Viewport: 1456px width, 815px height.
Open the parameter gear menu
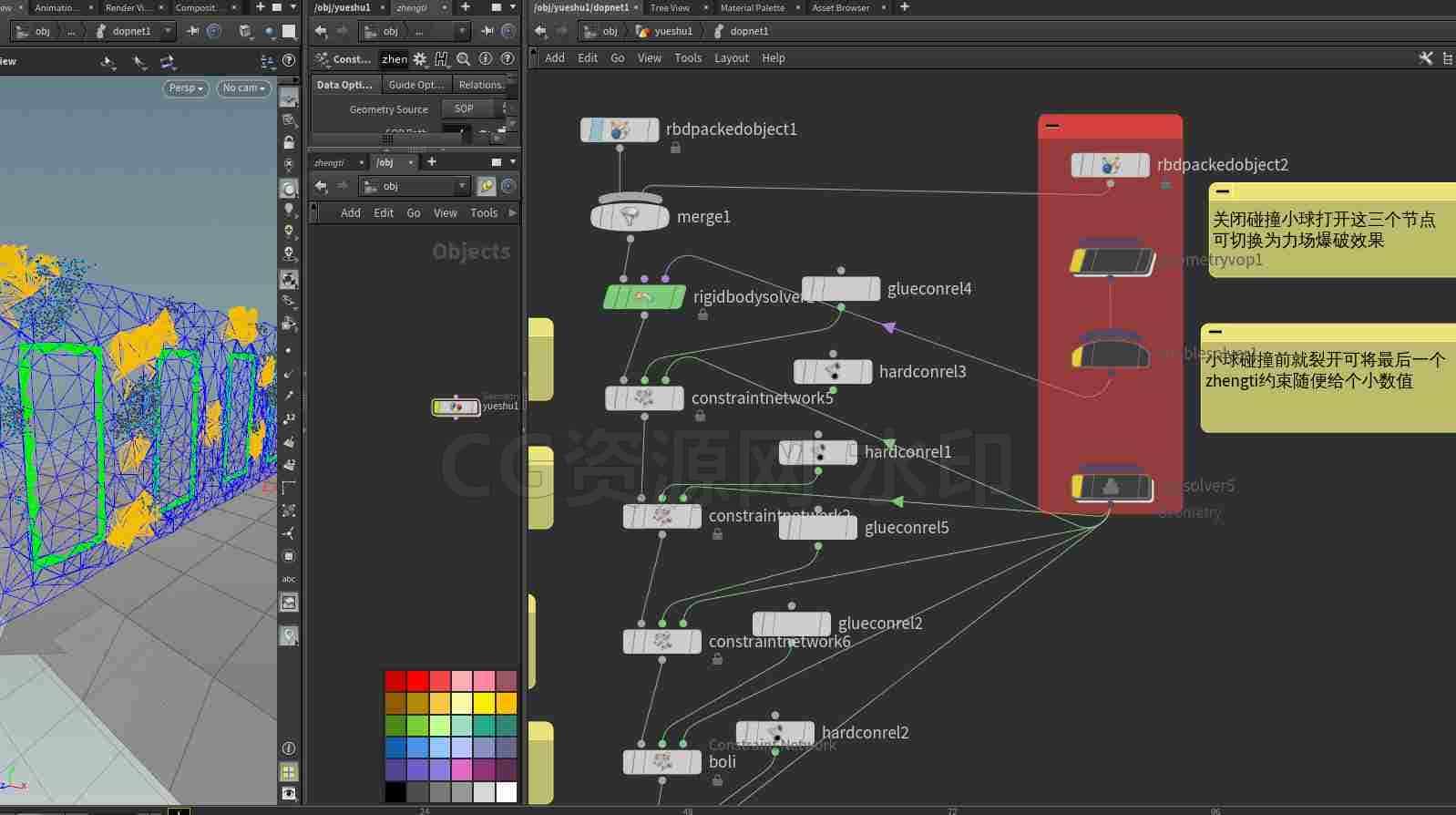[x=420, y=59]
